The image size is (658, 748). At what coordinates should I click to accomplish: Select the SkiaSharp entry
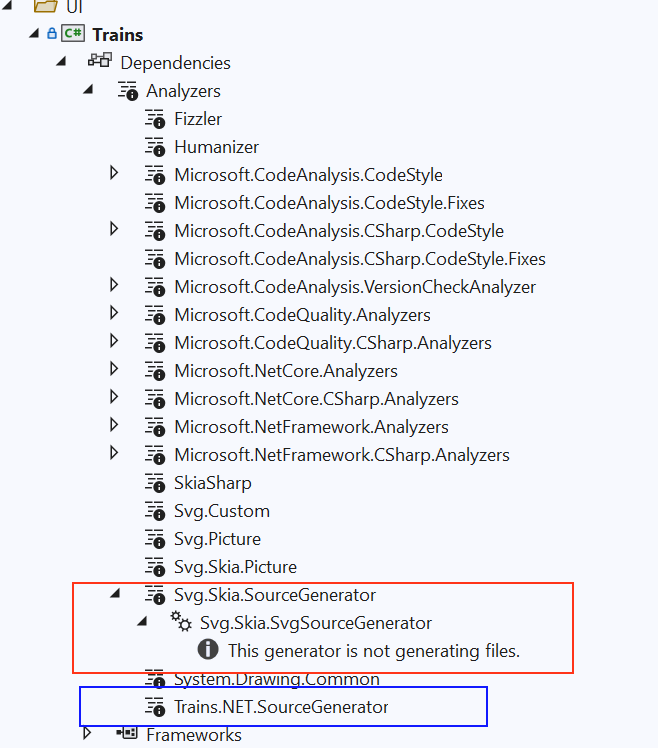tap(212, 483)
